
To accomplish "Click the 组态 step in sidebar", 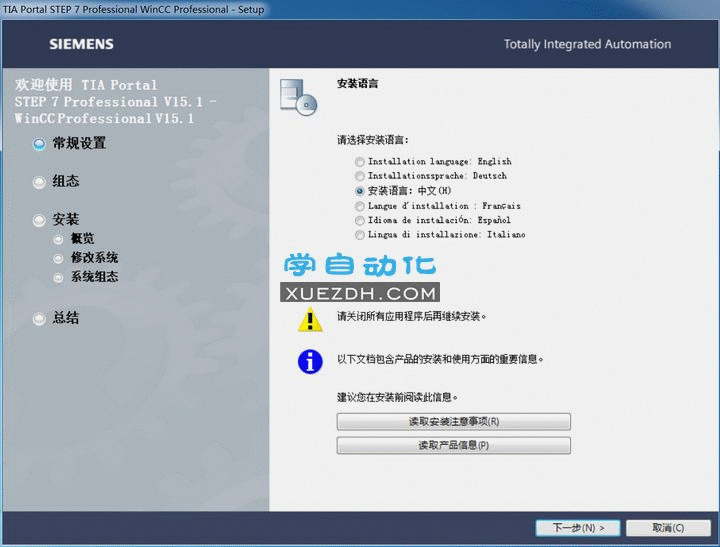I will (56, 181).
